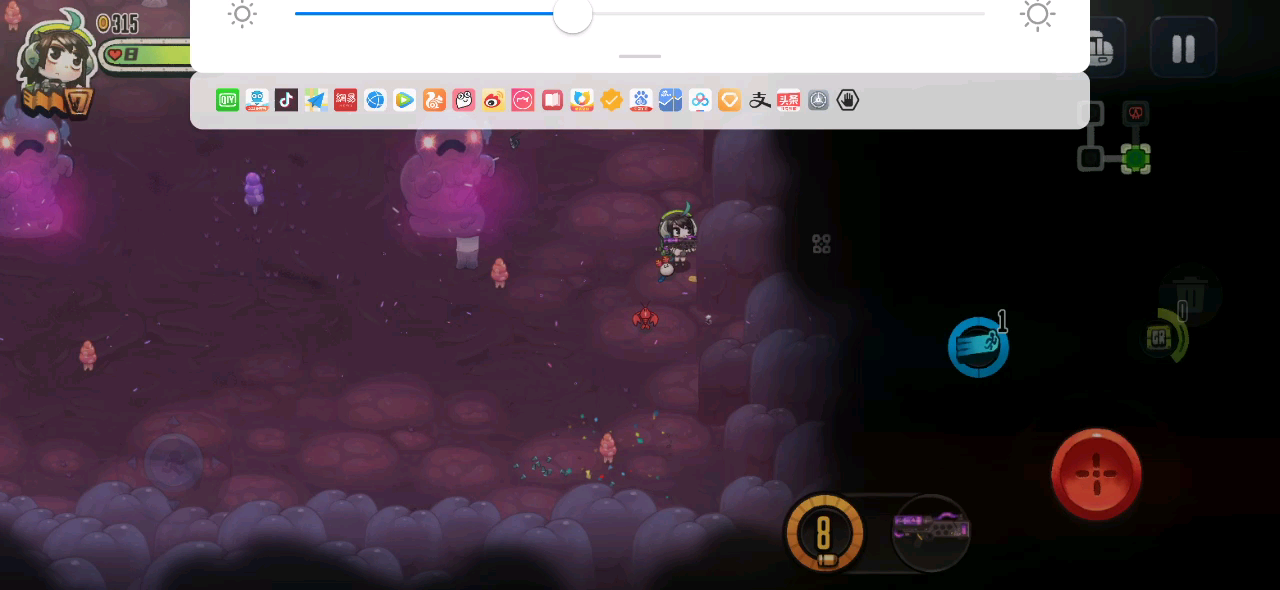Screen dimensions: 1280x590
Task: Switch weapon via purple gun slot
Action: coord(930,531)
